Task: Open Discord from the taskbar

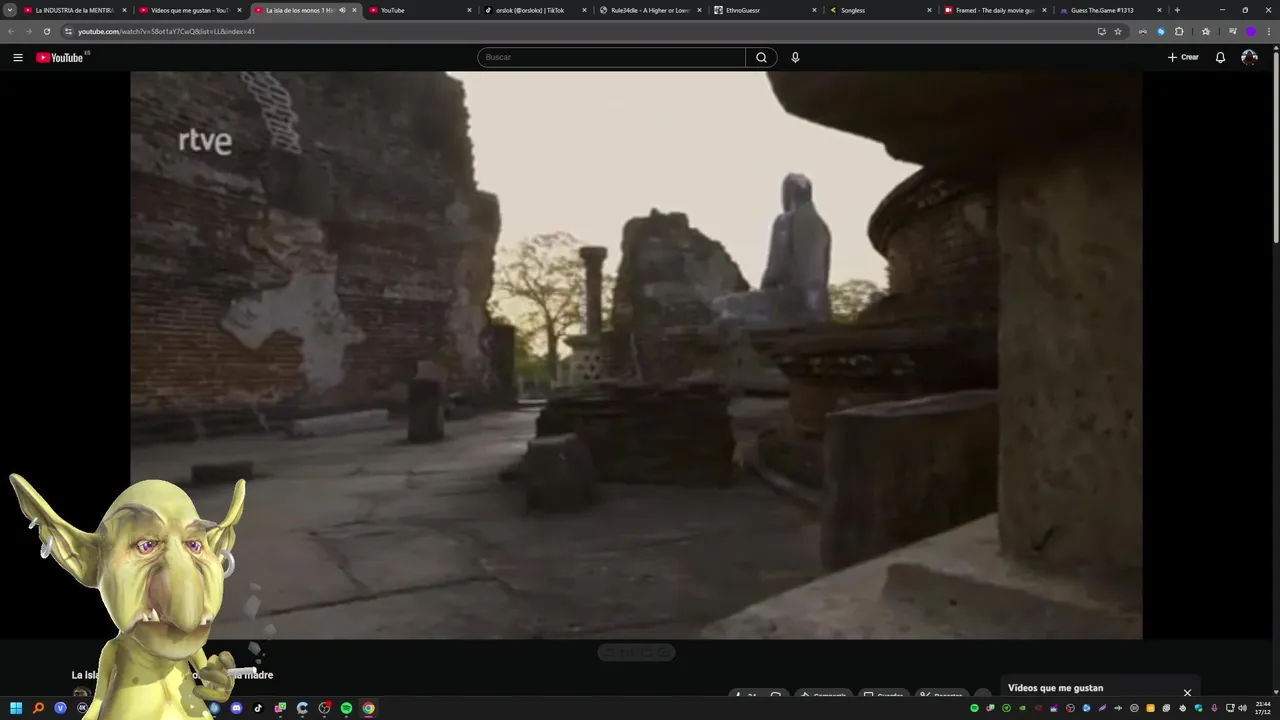Action: 236,708
